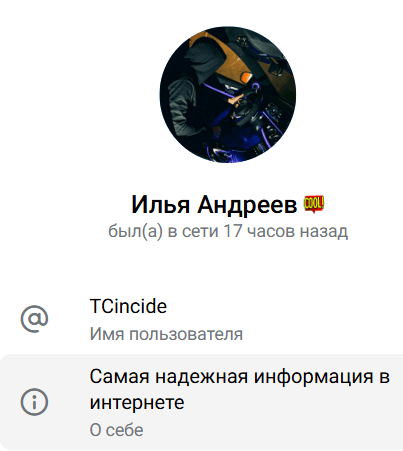This screenshot has height=451, width=403.
Task: Select the username row with @ icon
Action: (x=201, y=320)
